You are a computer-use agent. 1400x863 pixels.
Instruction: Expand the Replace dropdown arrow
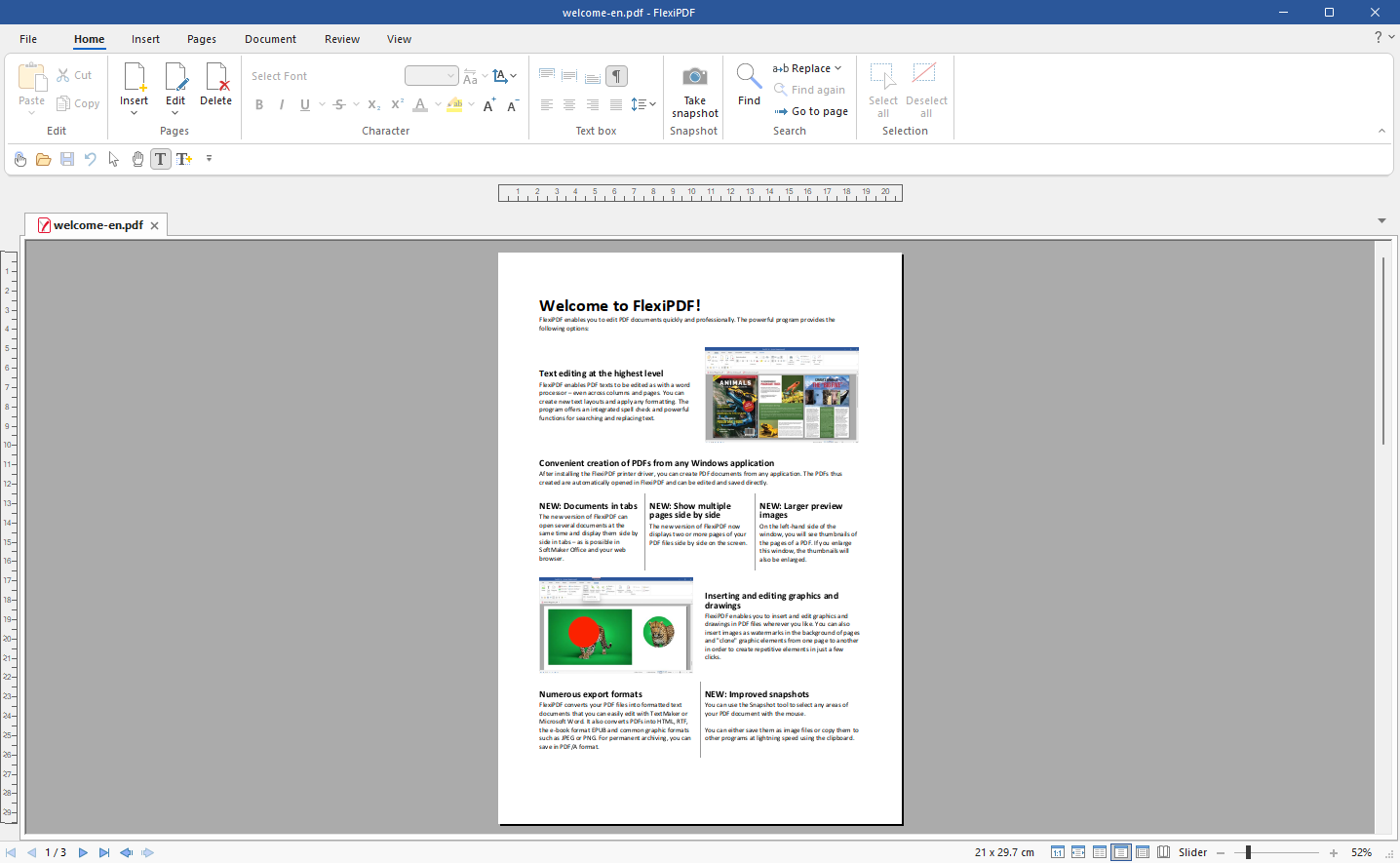837,68
